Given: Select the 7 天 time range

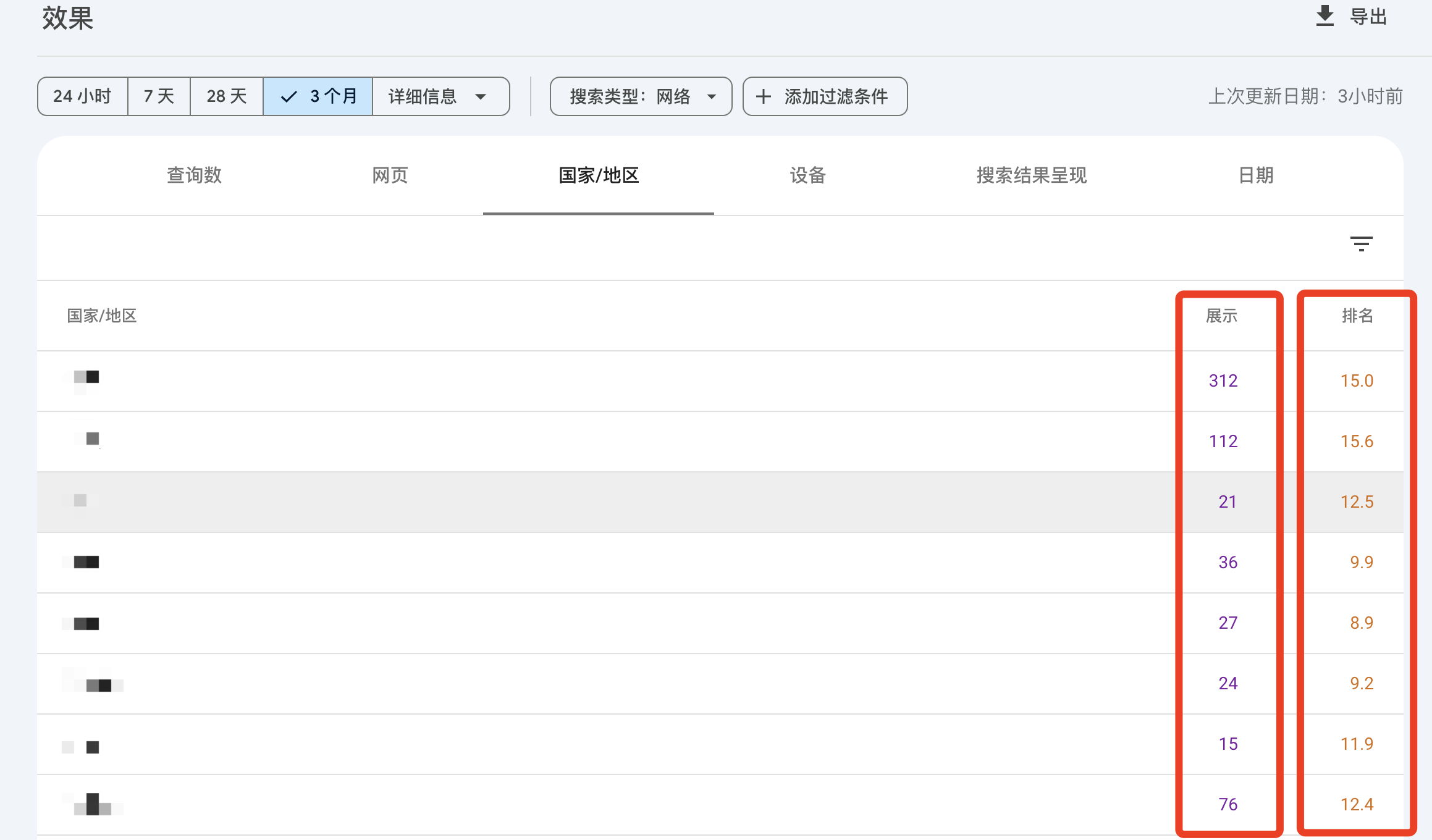Looking at the screenshot, I should point(159,96).
